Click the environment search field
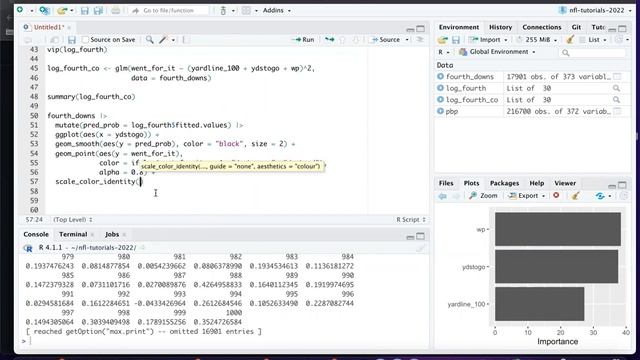 tap(593, 53)
